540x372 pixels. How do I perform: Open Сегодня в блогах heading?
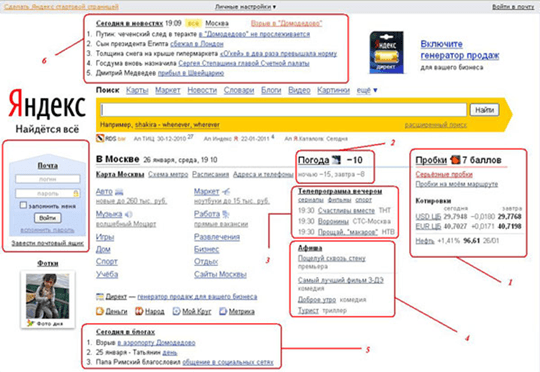125,332
